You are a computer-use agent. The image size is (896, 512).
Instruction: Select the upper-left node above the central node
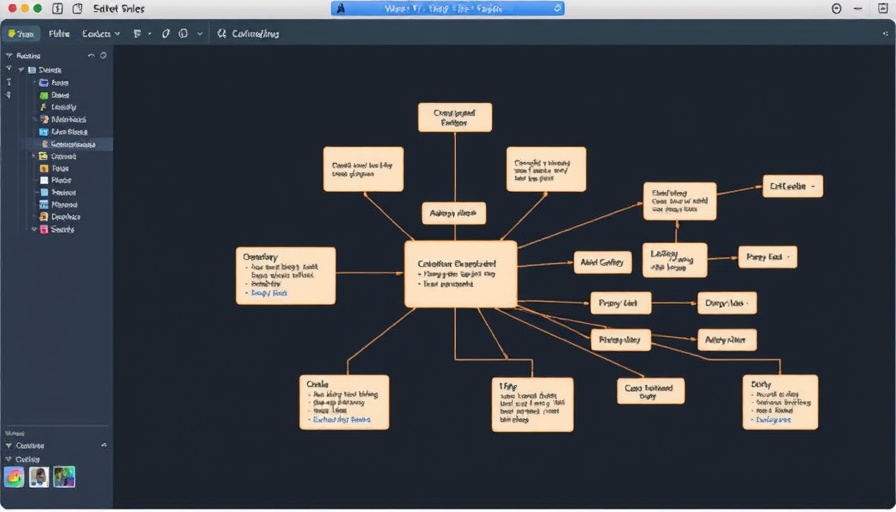click(x=363, y=169)
